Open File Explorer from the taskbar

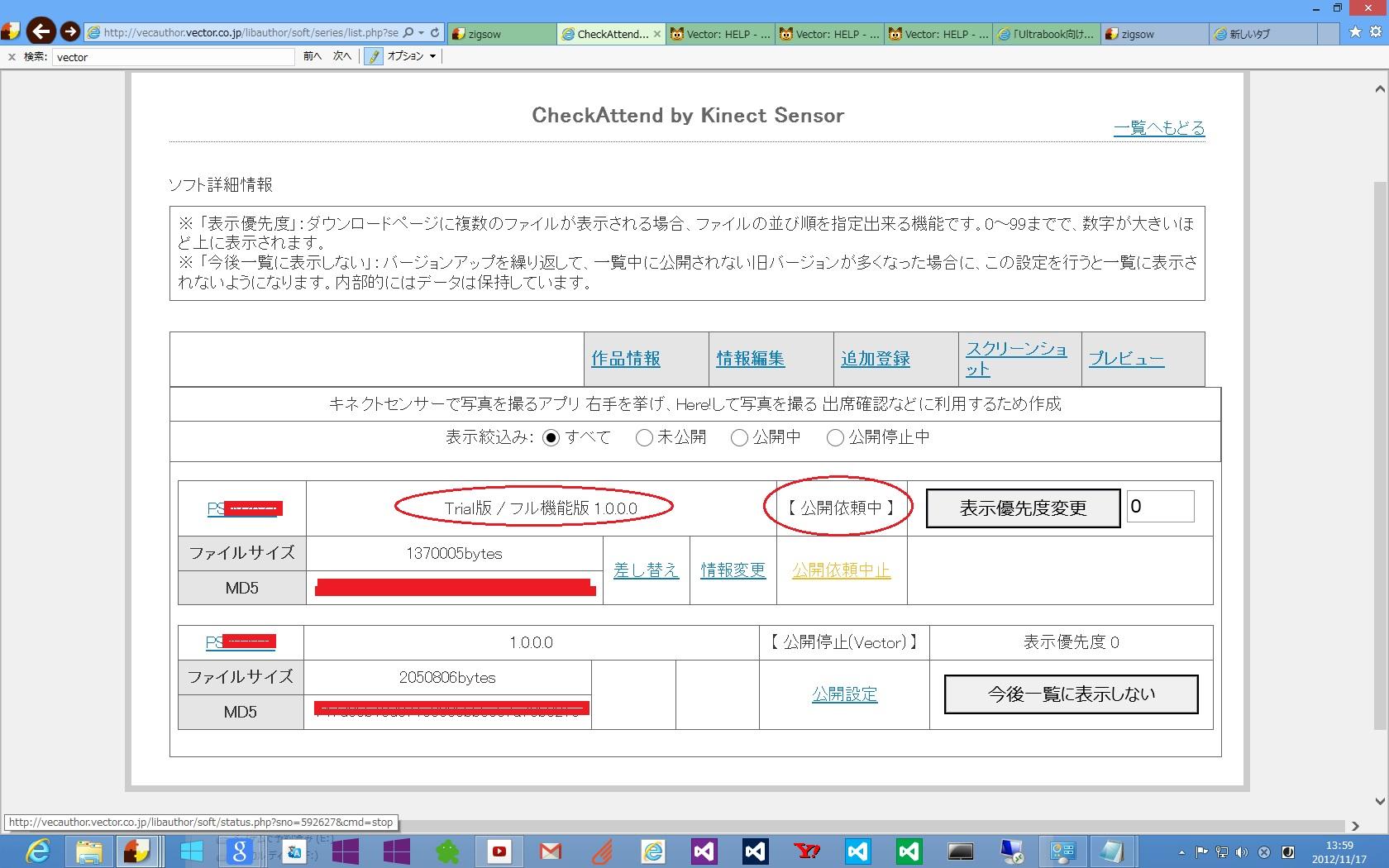coord(88,851)
